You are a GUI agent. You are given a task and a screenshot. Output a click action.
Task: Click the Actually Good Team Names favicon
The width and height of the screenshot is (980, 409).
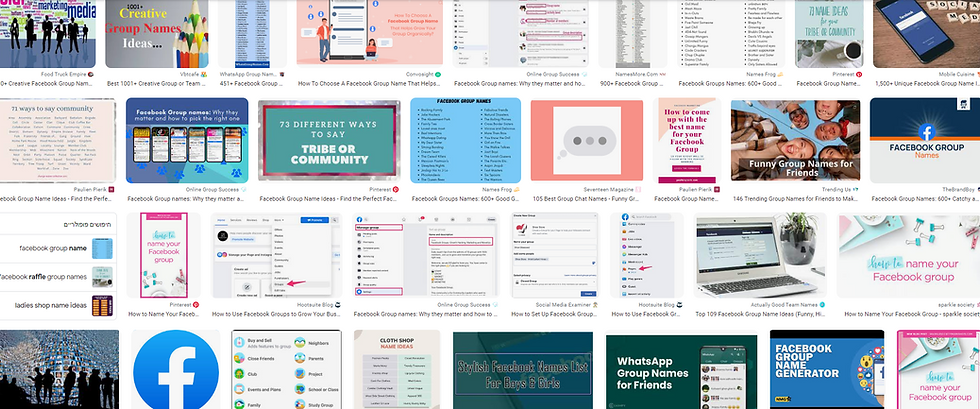(x=824, y=305)
